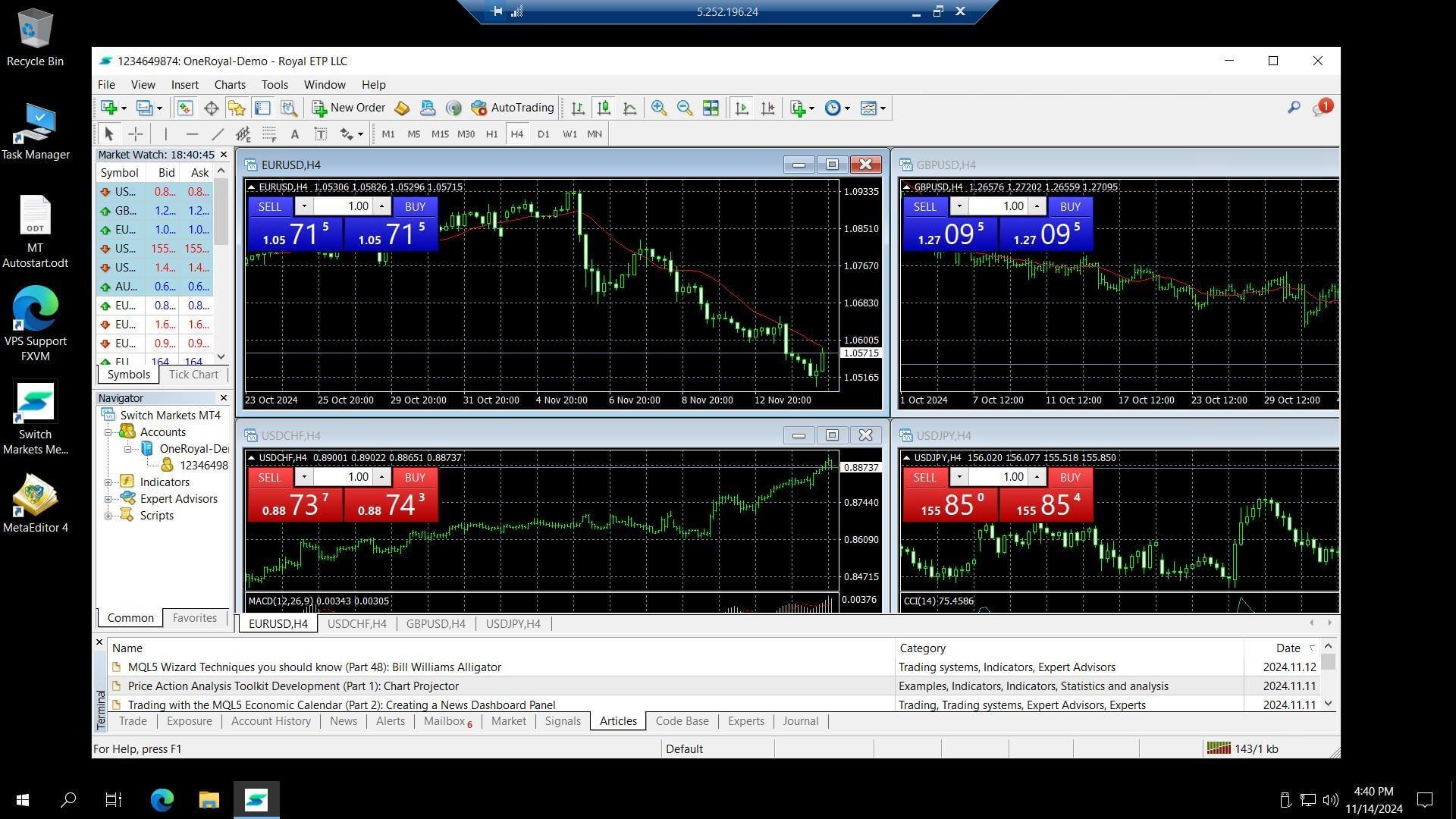The width and height of the screenshot is (1456, 819).
Task: Click the EURUSD BUY button
Action: tap(415, 206)
